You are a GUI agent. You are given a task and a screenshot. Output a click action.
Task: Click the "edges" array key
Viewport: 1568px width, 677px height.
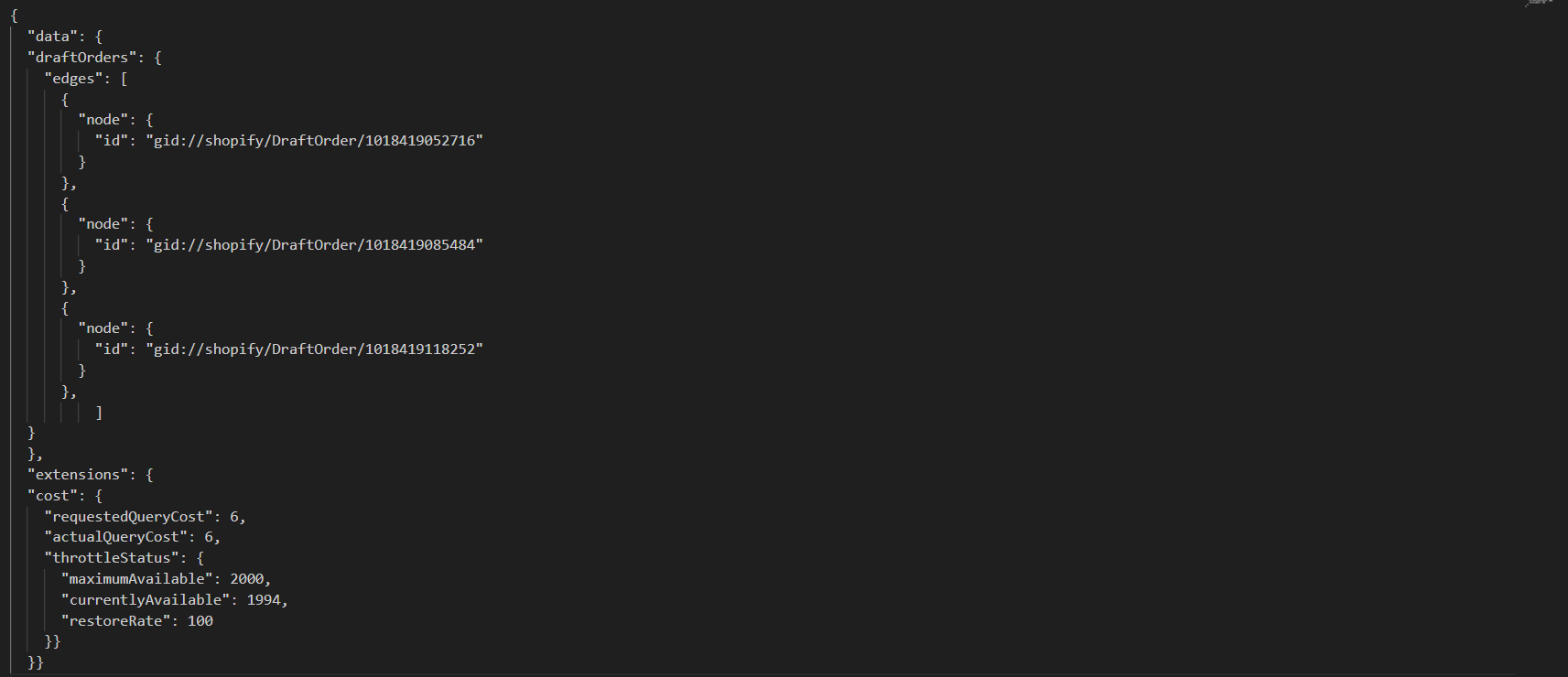click(74, 79)
